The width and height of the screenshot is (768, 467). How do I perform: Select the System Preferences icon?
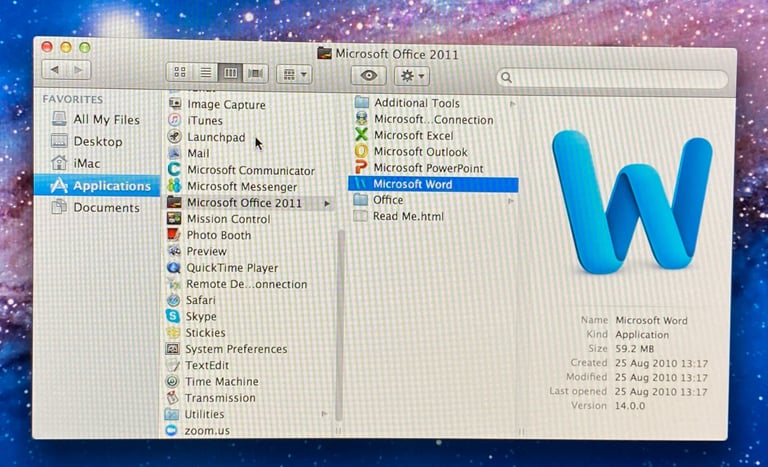coord(172,348)
